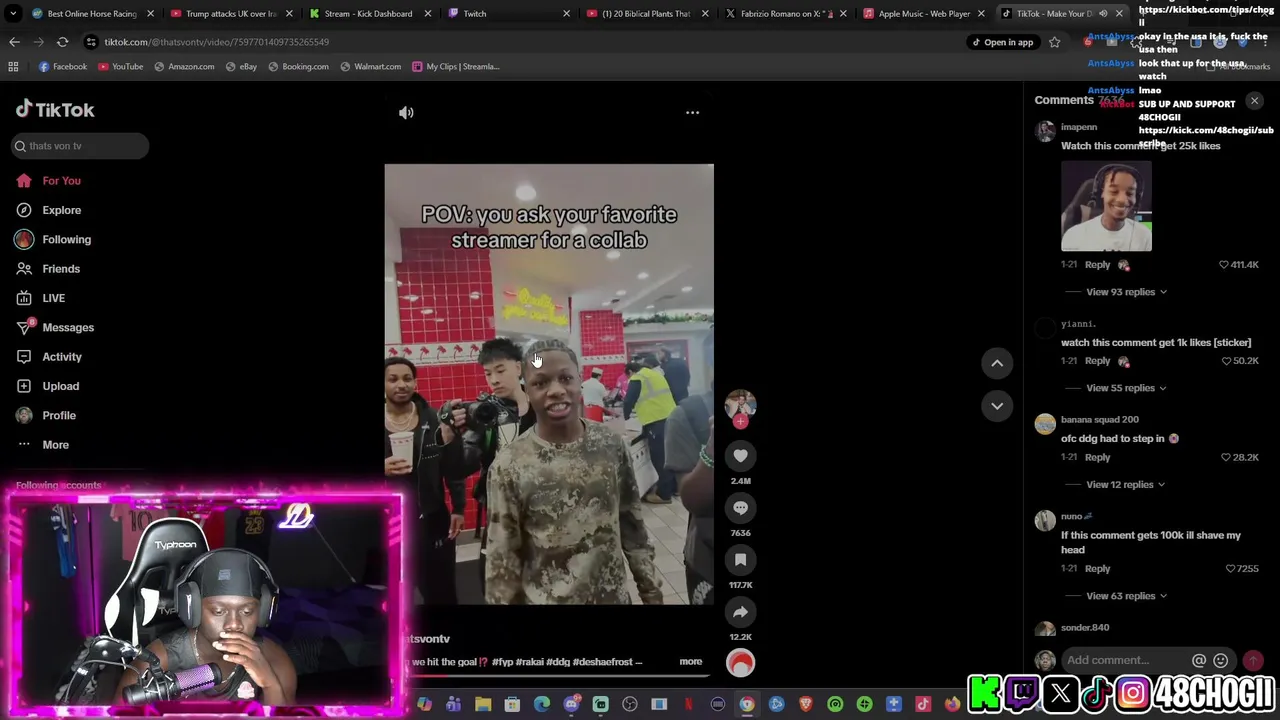Open LIVE in sidebar
1280x720 pixels.
coord(53,298)
